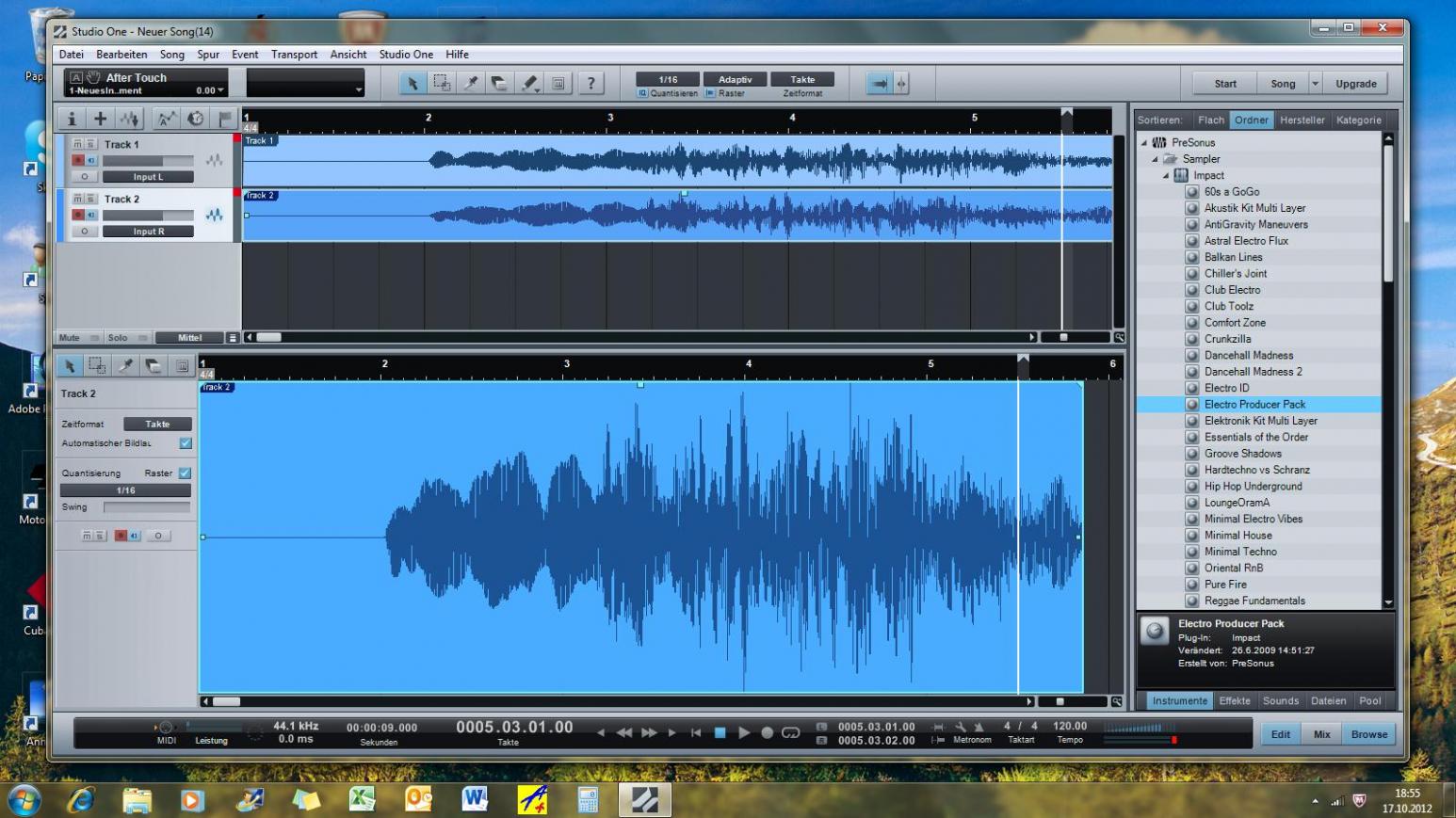The width and height of the screenshot is (1456, 818).
Task: Open the Takte time format dropdown in toolbar
Action: point(802,79)
